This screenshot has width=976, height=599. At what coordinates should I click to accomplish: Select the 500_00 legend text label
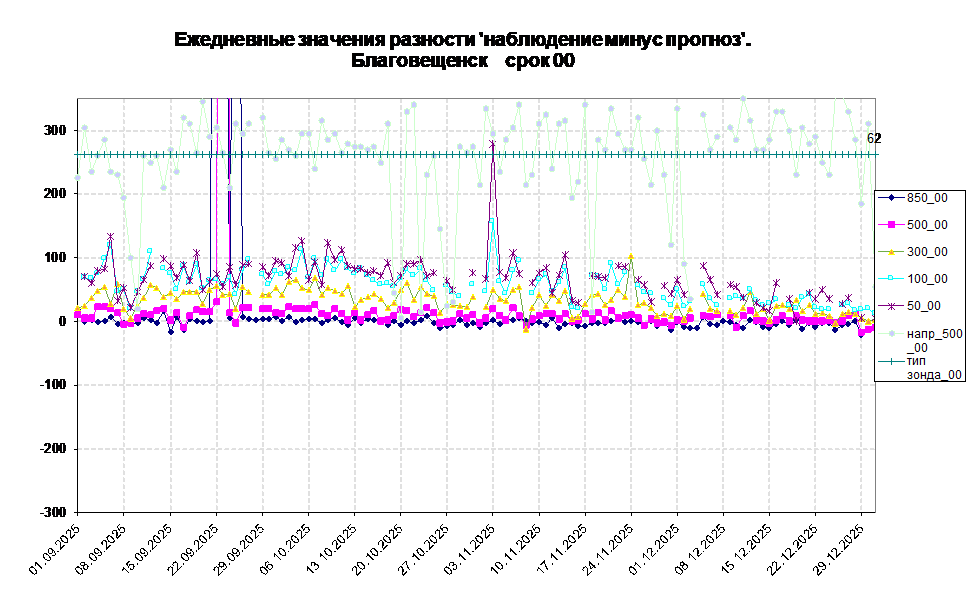tap(927, 225)
